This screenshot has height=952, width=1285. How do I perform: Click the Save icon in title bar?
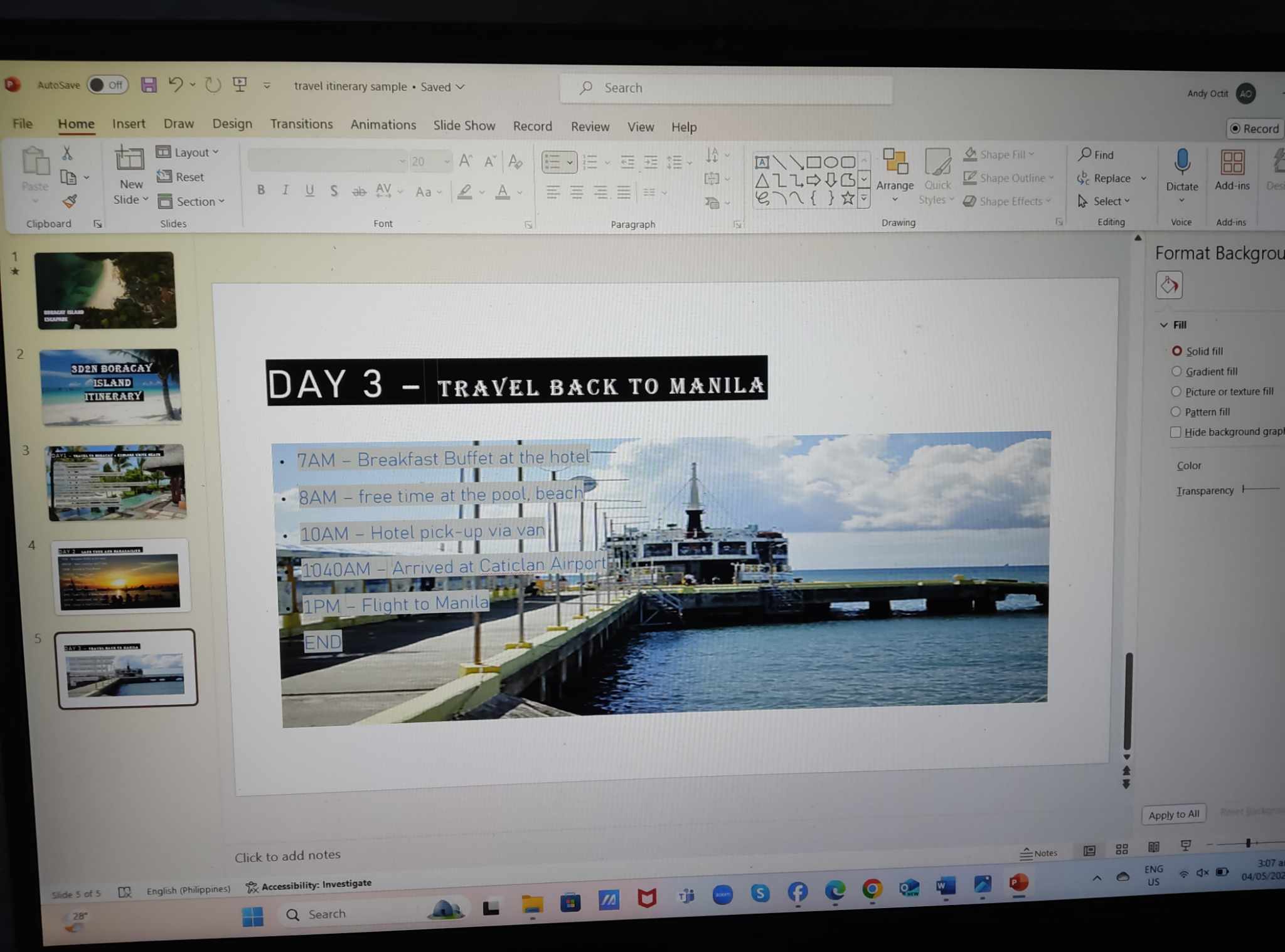point(149,85)
